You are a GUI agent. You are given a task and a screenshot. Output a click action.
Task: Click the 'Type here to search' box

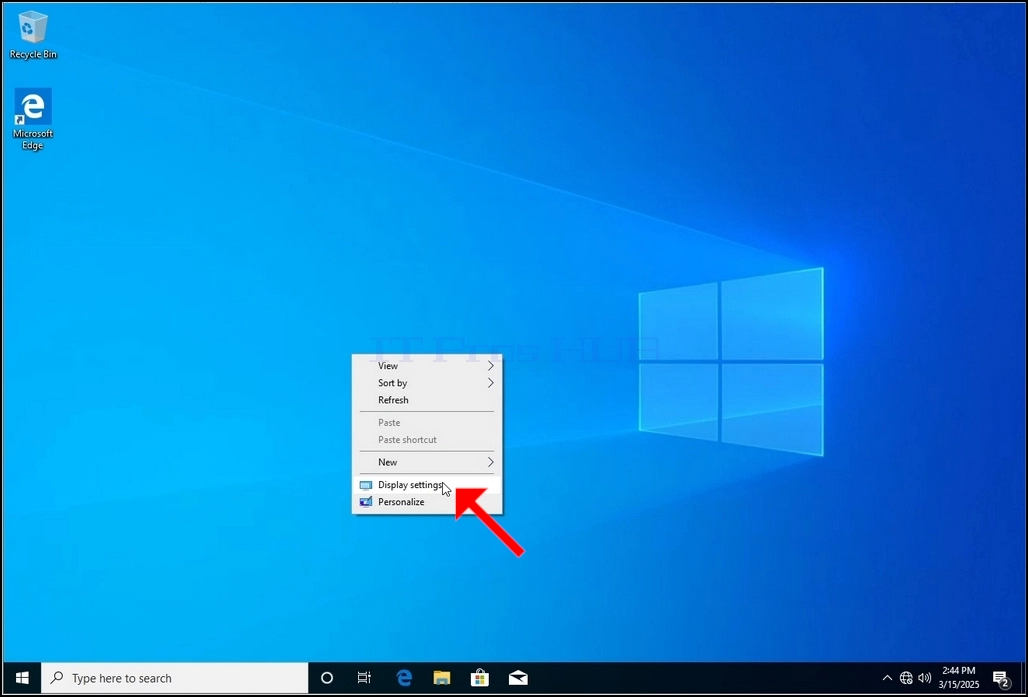[174, 678]
